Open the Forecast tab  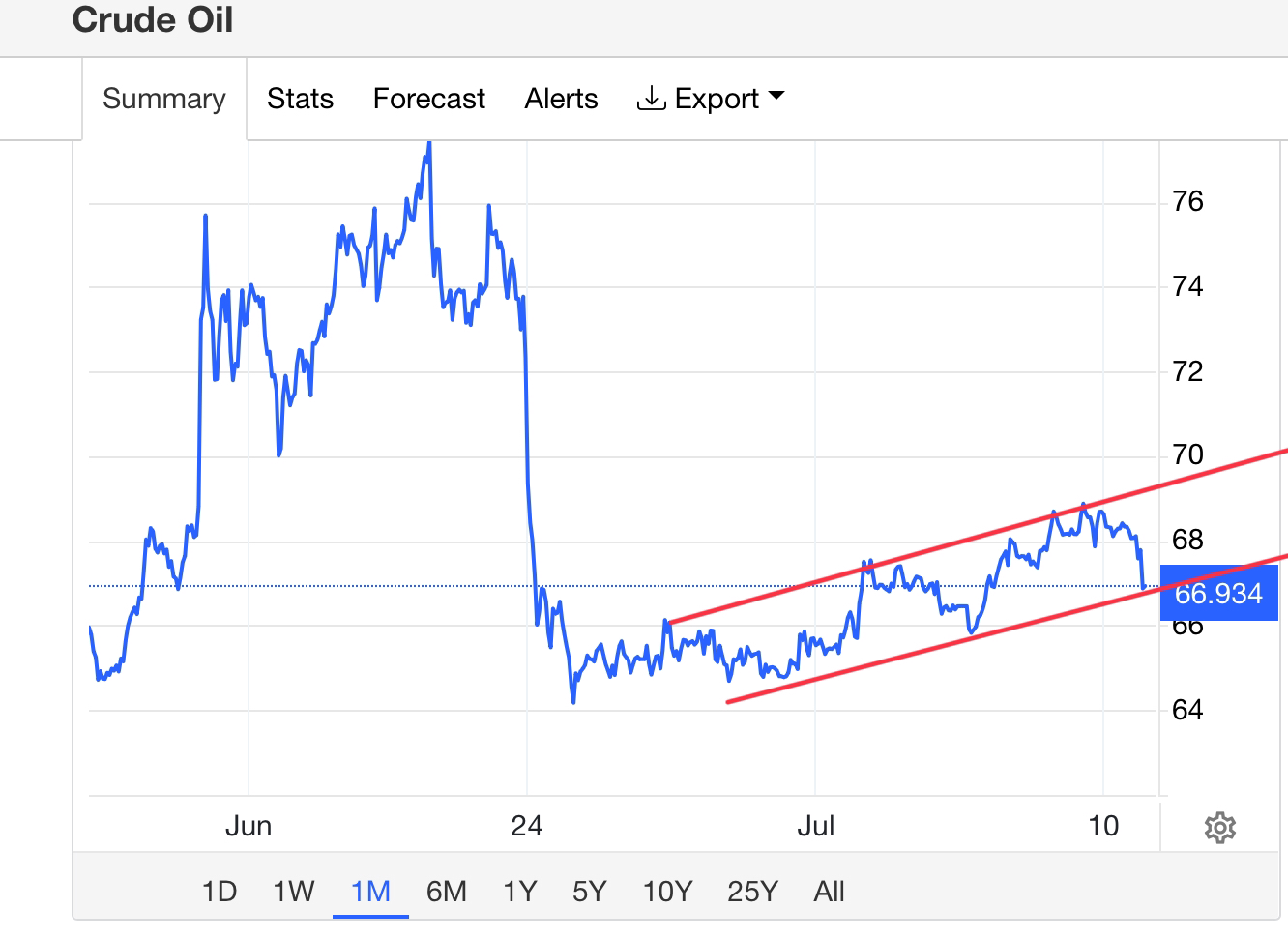pyautogui.click(x=429, y=99)
